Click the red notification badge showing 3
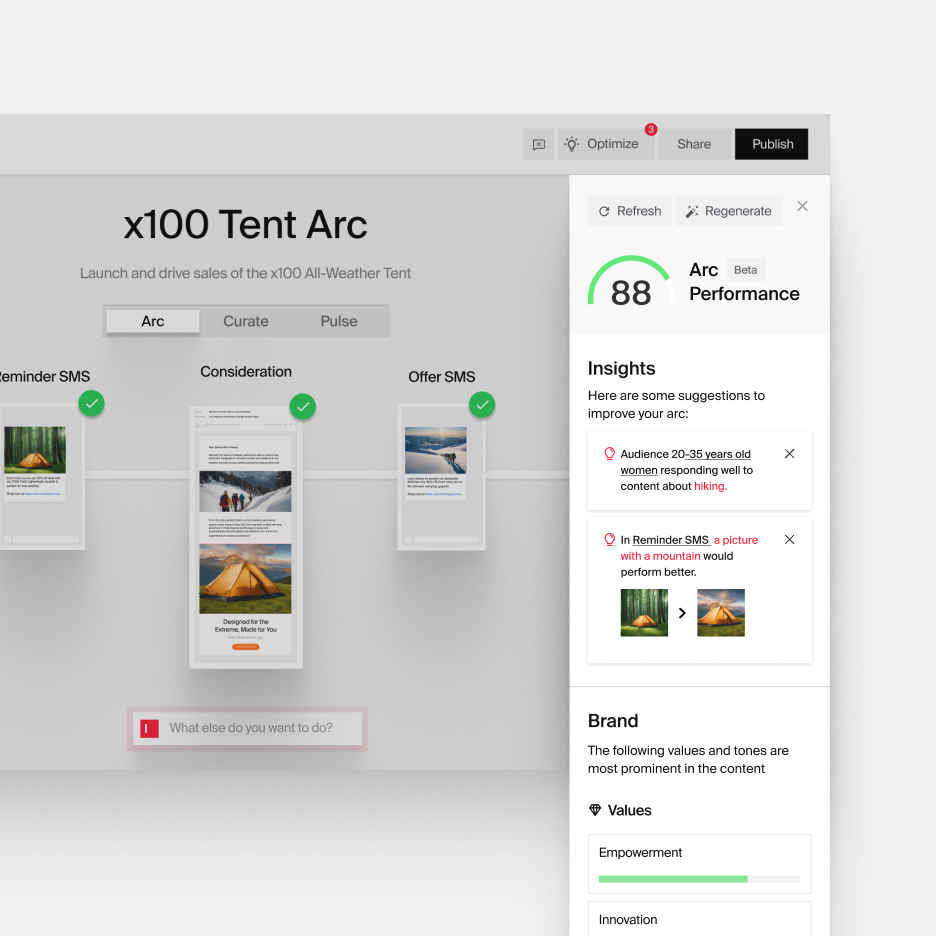This screenshot has width=936, height=936. [650, 129]
